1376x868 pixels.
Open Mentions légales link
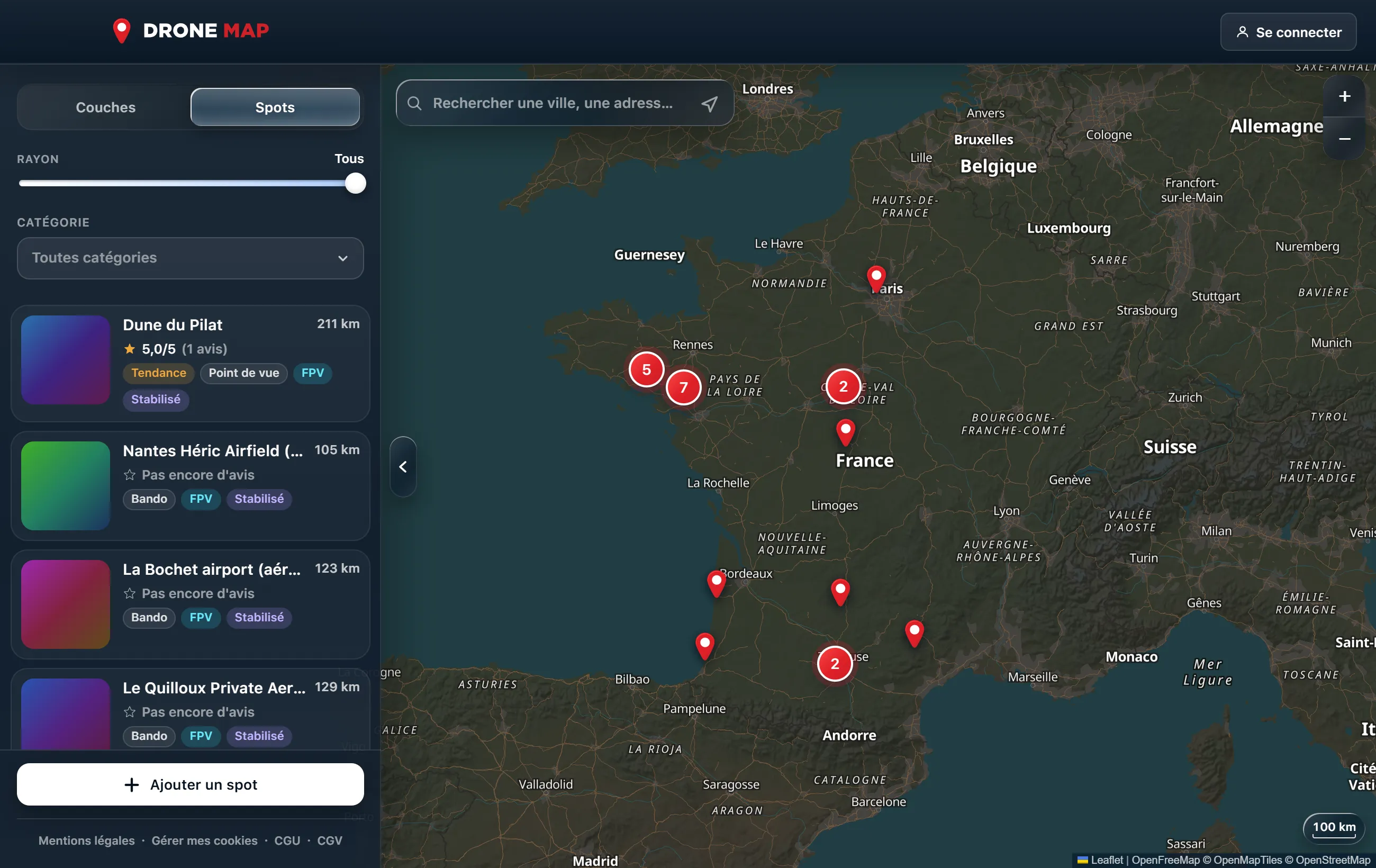[86, 840]
